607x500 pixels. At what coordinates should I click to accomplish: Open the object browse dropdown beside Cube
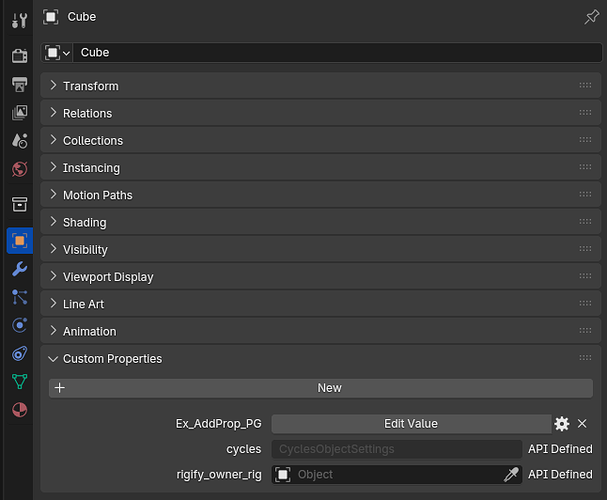(57, 53)
